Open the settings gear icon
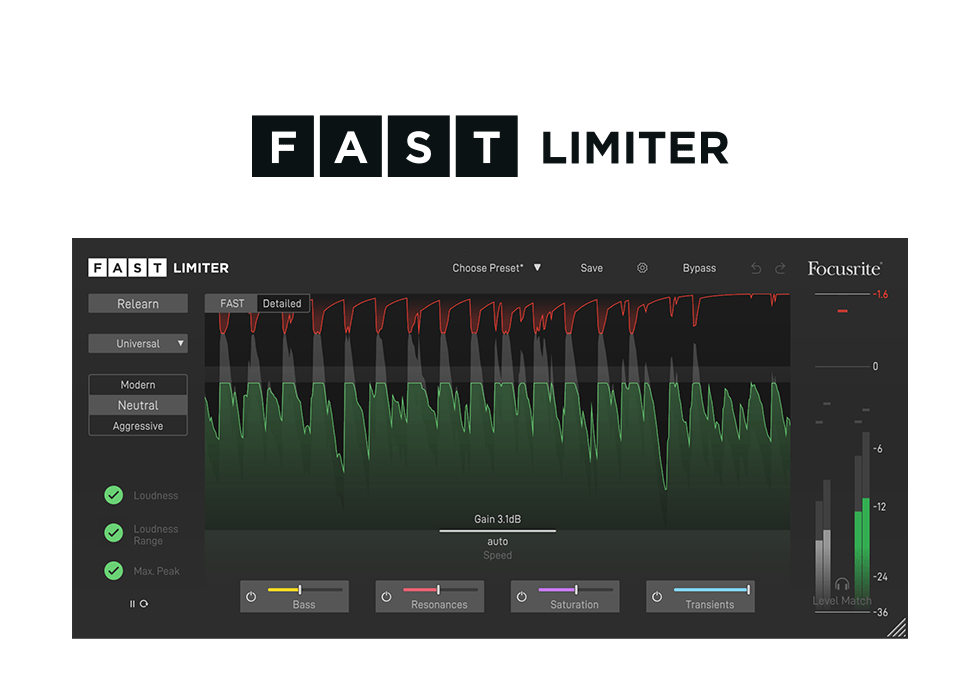This screenshot has width=980, height=700. [x=642, y=268]
